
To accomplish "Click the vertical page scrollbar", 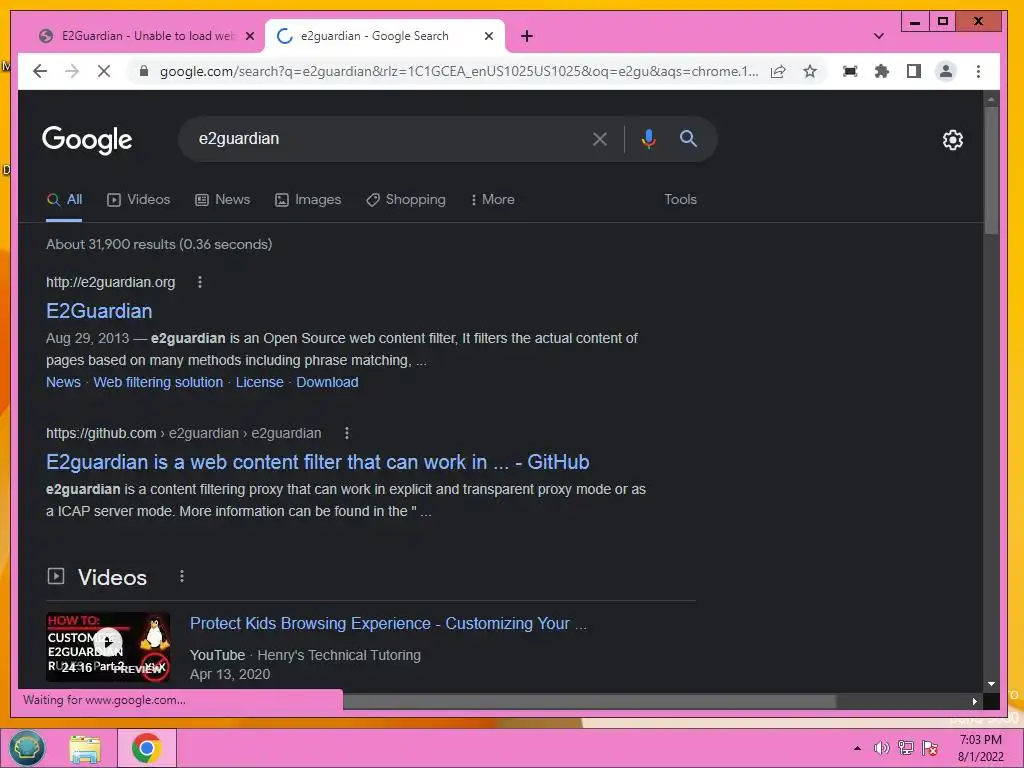I will (991, 170).
